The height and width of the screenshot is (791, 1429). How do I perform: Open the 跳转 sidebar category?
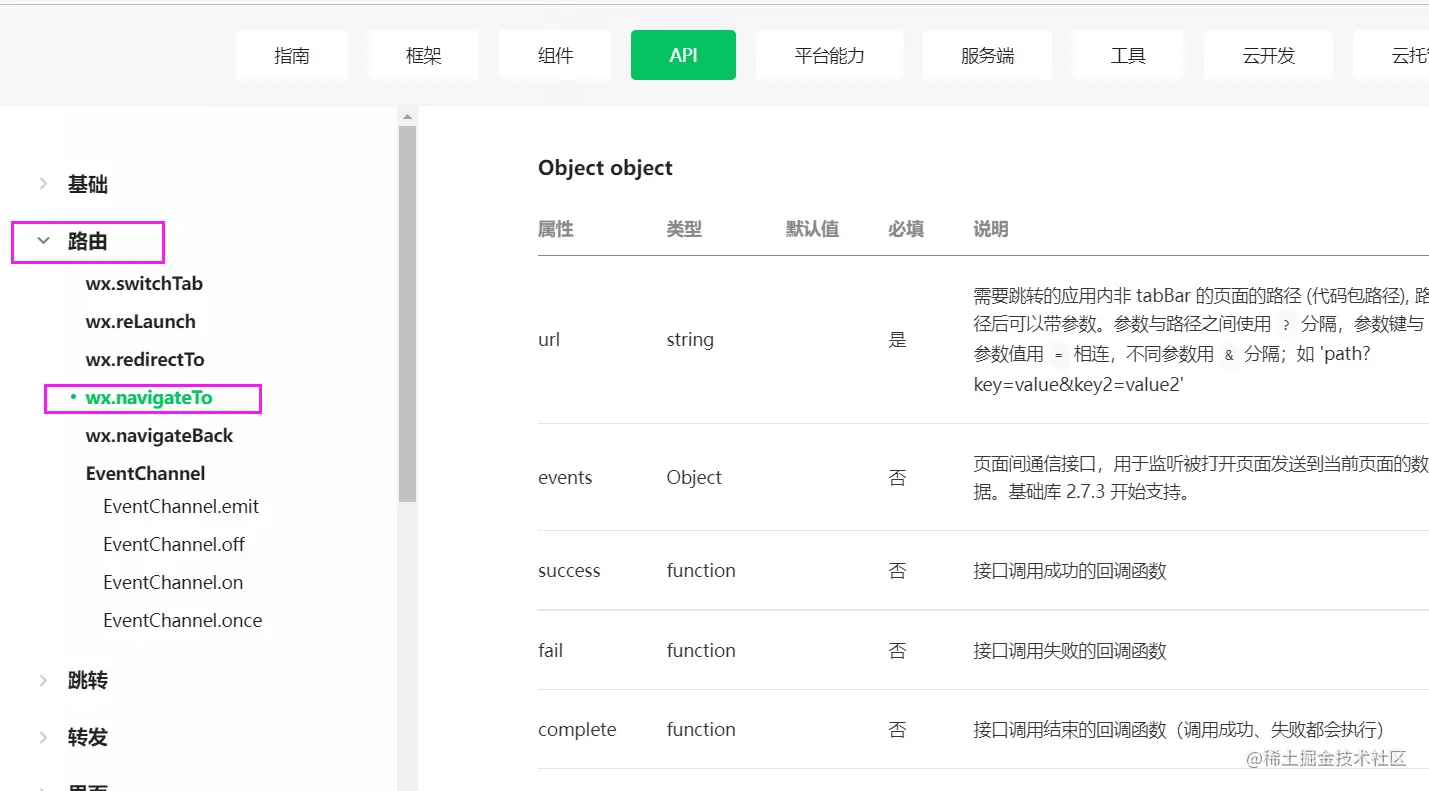[88, 681]
